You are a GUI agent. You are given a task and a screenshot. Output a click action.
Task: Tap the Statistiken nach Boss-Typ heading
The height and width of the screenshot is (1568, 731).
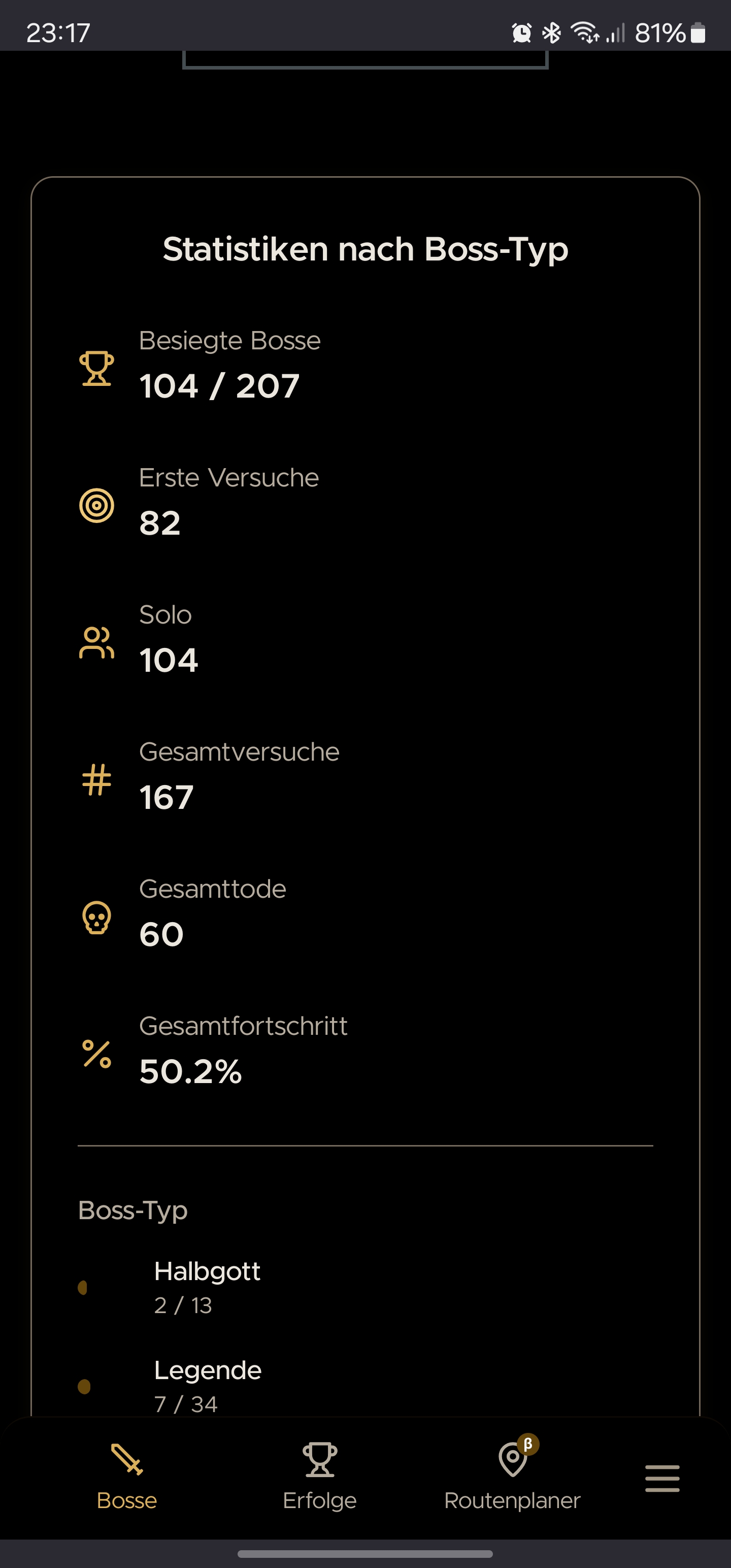365,249
